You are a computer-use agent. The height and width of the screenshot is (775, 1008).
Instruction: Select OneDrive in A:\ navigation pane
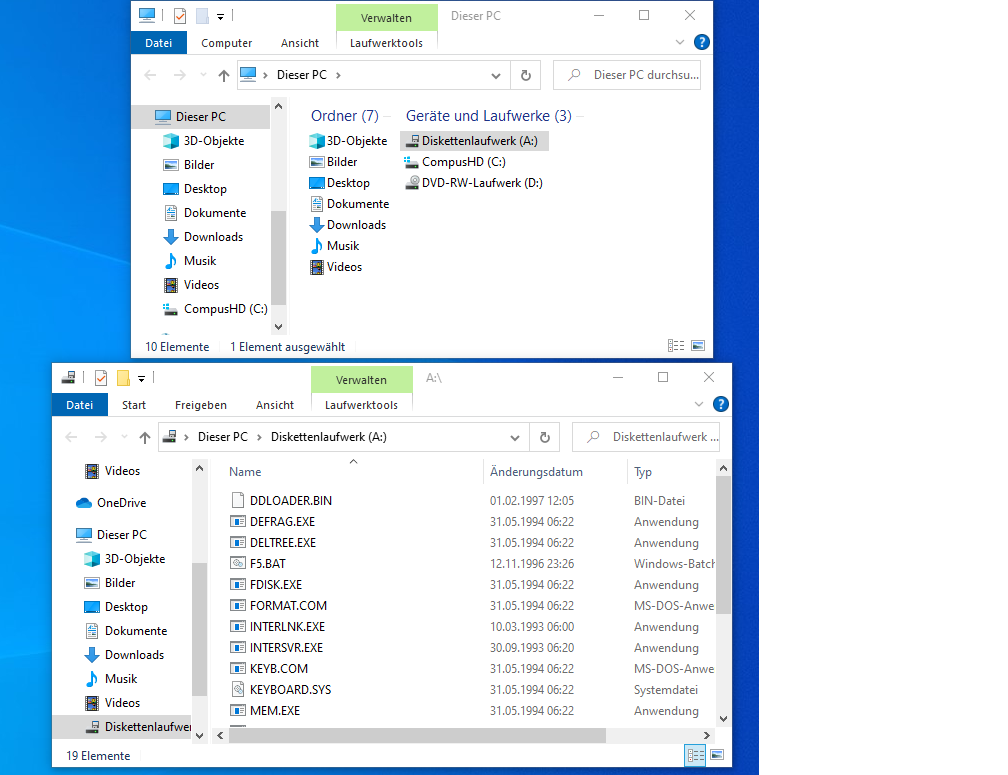coord(111,503)
